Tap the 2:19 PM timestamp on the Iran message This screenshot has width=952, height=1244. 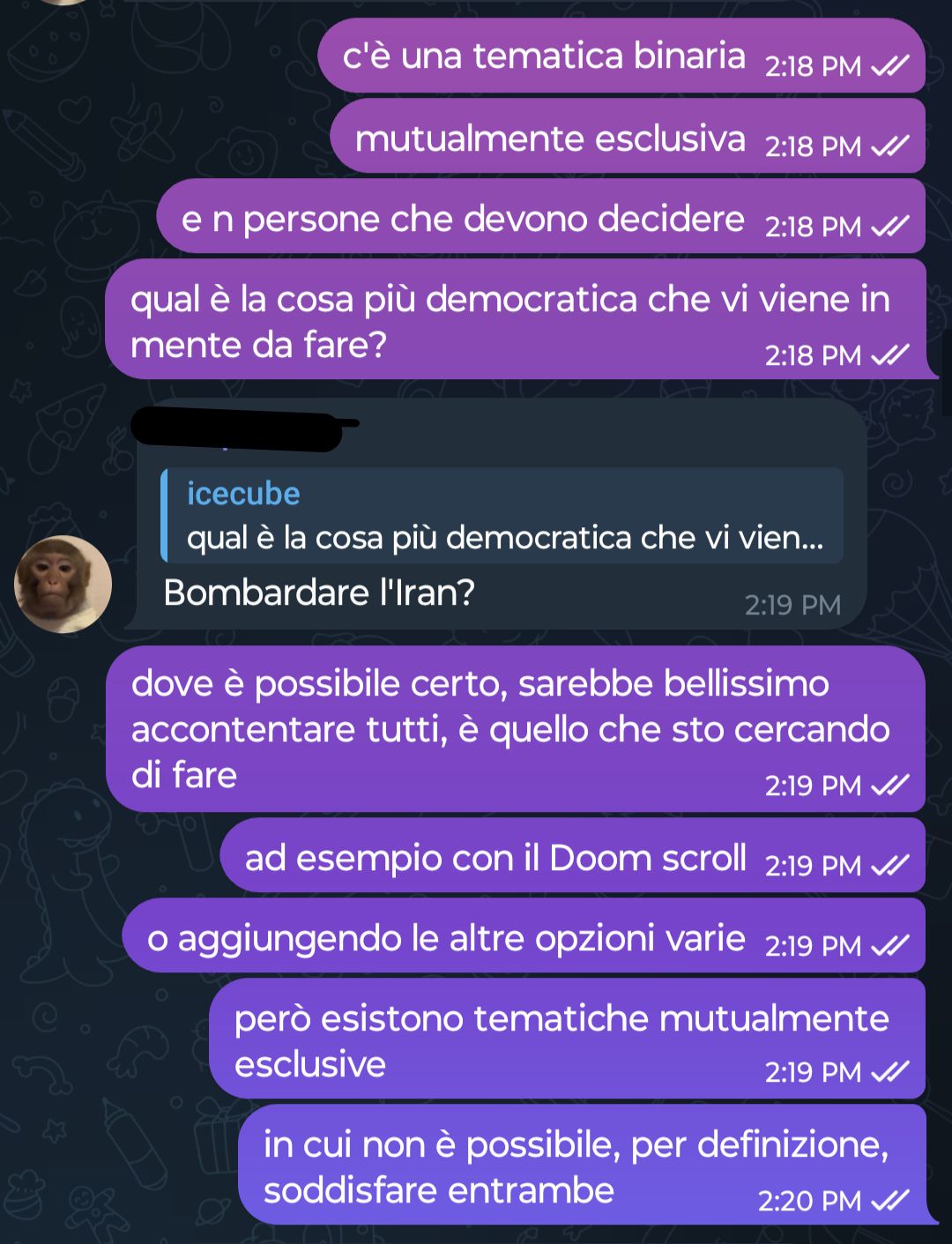point(792,605)
